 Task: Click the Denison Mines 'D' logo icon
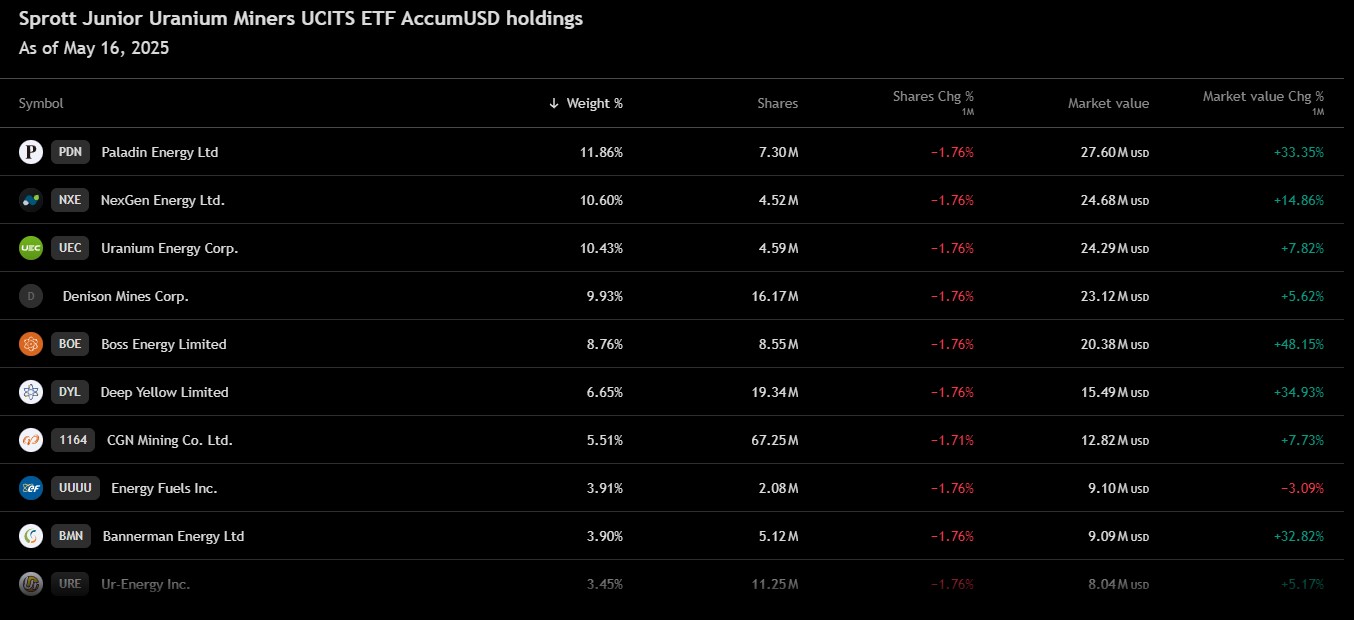(31, 296)
